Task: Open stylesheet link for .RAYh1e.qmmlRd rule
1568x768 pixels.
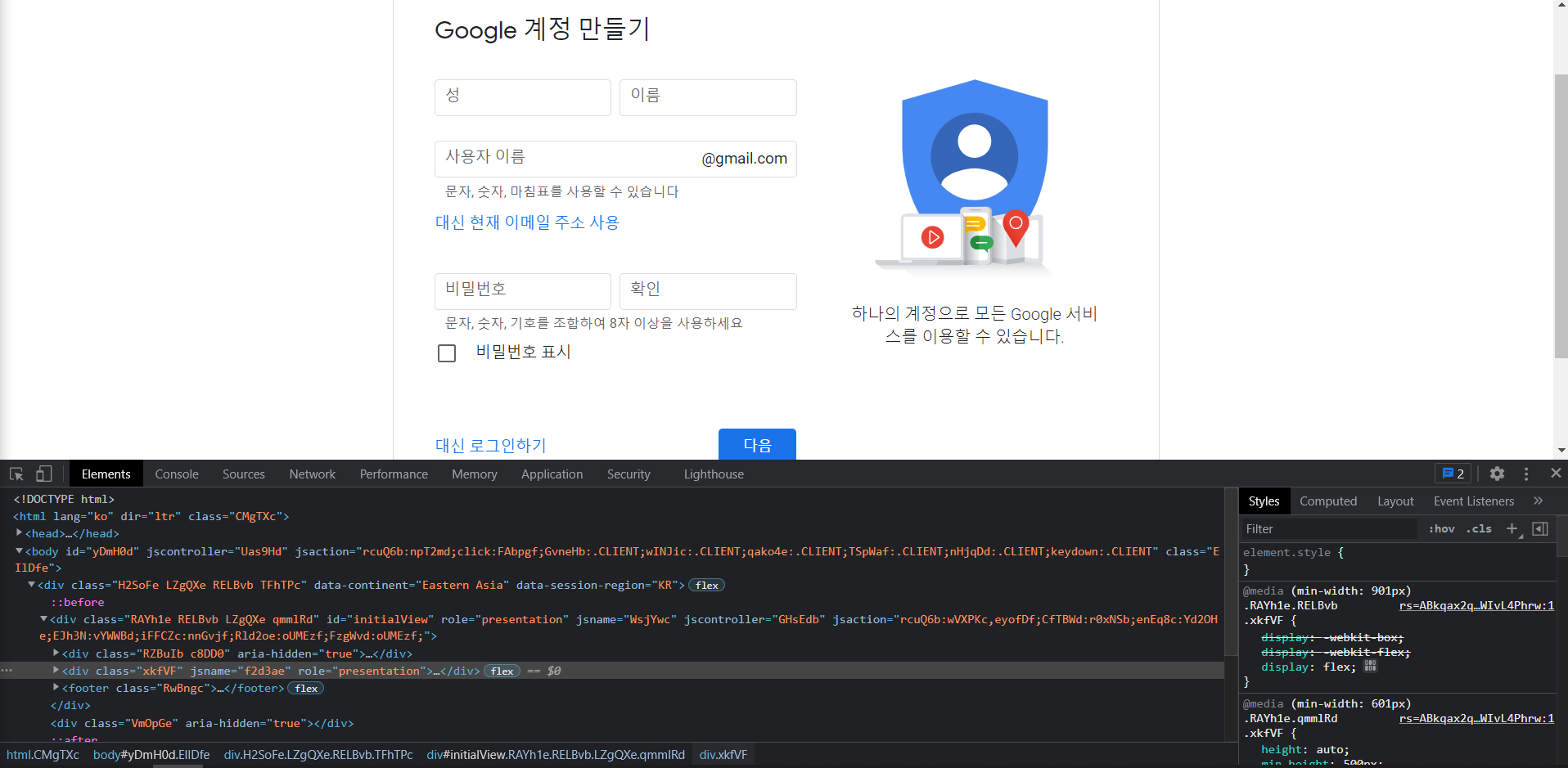Action: pos(1476,719)
